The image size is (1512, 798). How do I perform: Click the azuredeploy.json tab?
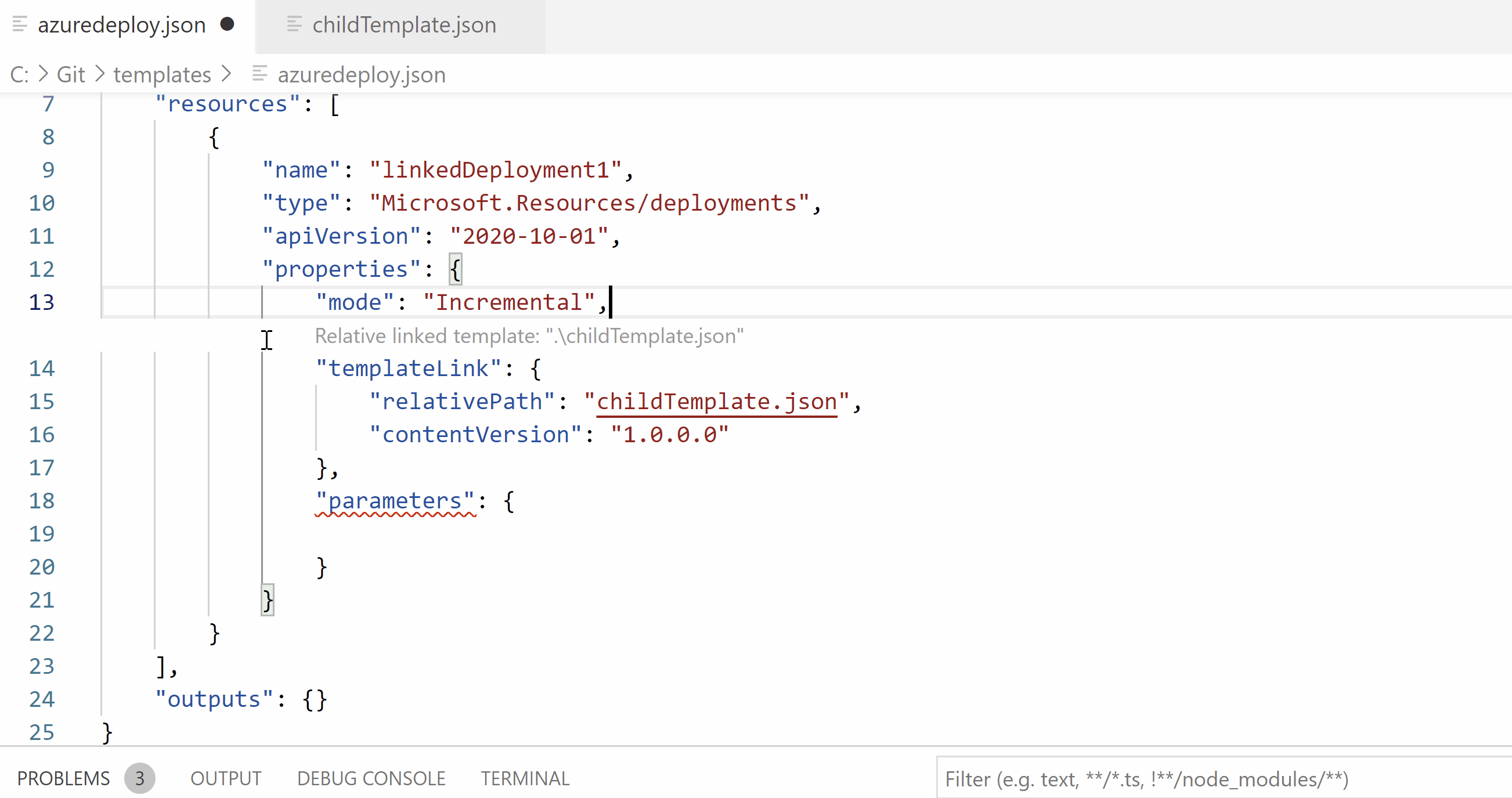click(121, 25)
